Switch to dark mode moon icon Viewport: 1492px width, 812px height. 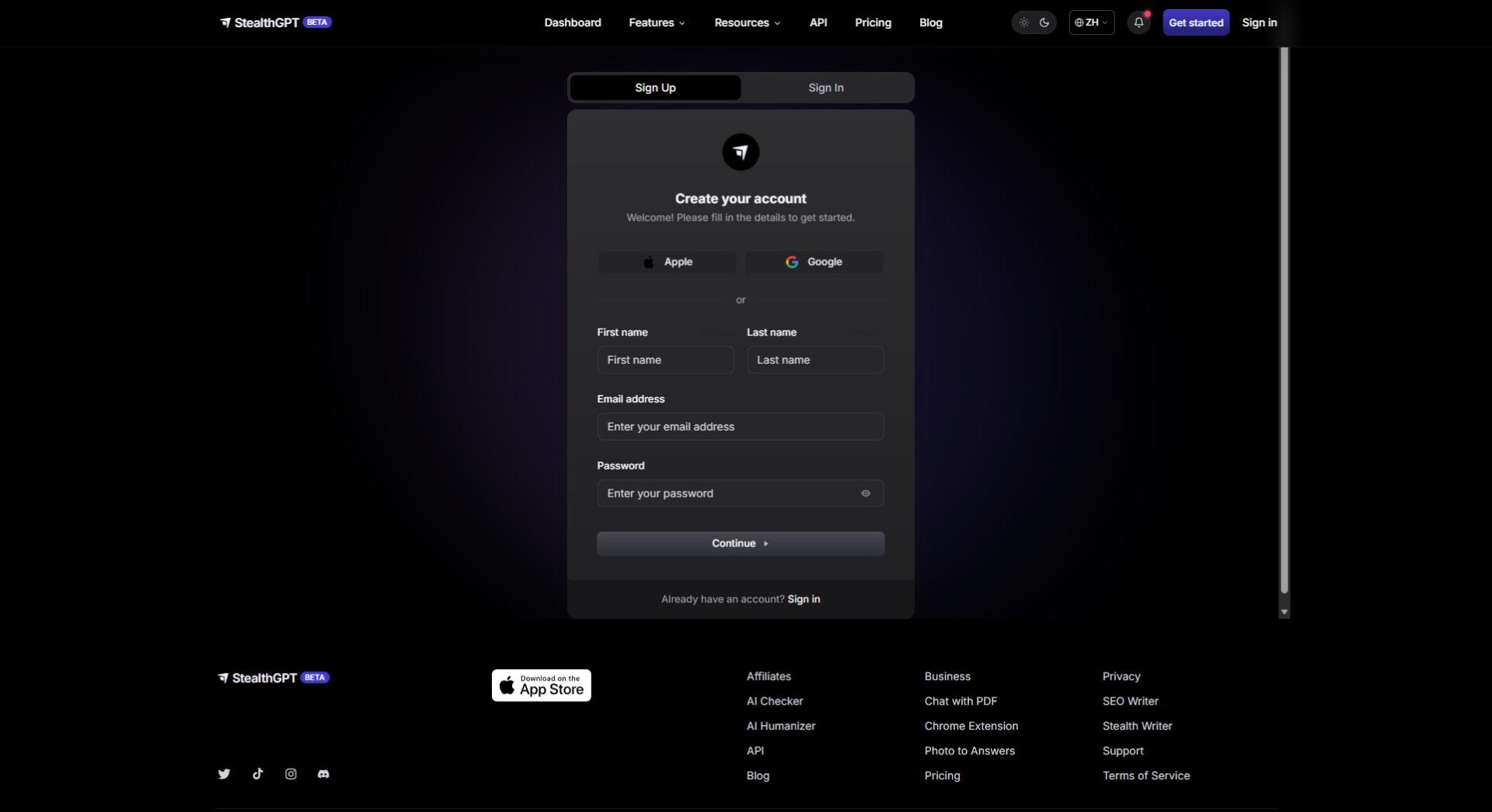point(1044,23)
